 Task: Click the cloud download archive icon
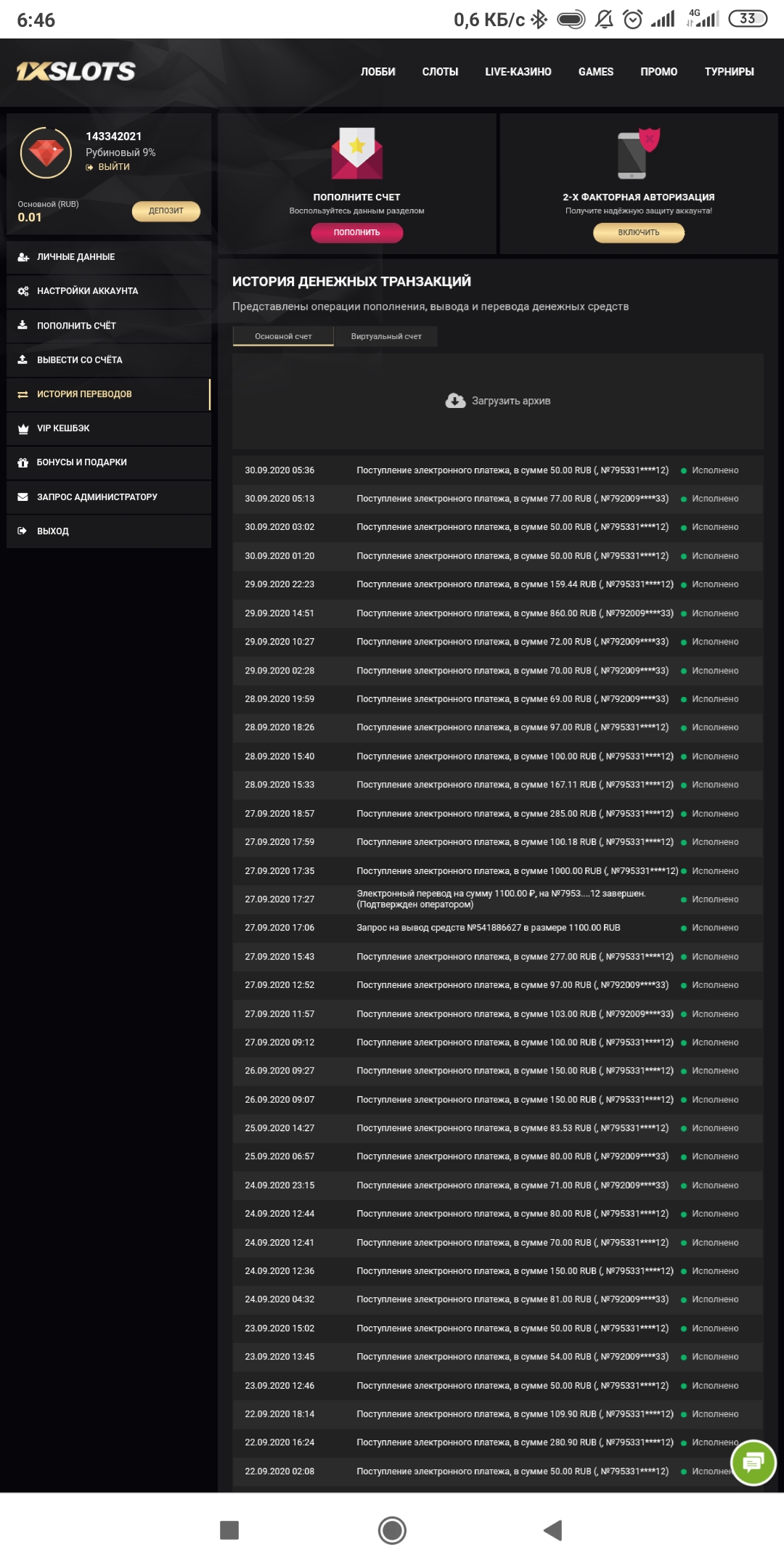(455, 401)
